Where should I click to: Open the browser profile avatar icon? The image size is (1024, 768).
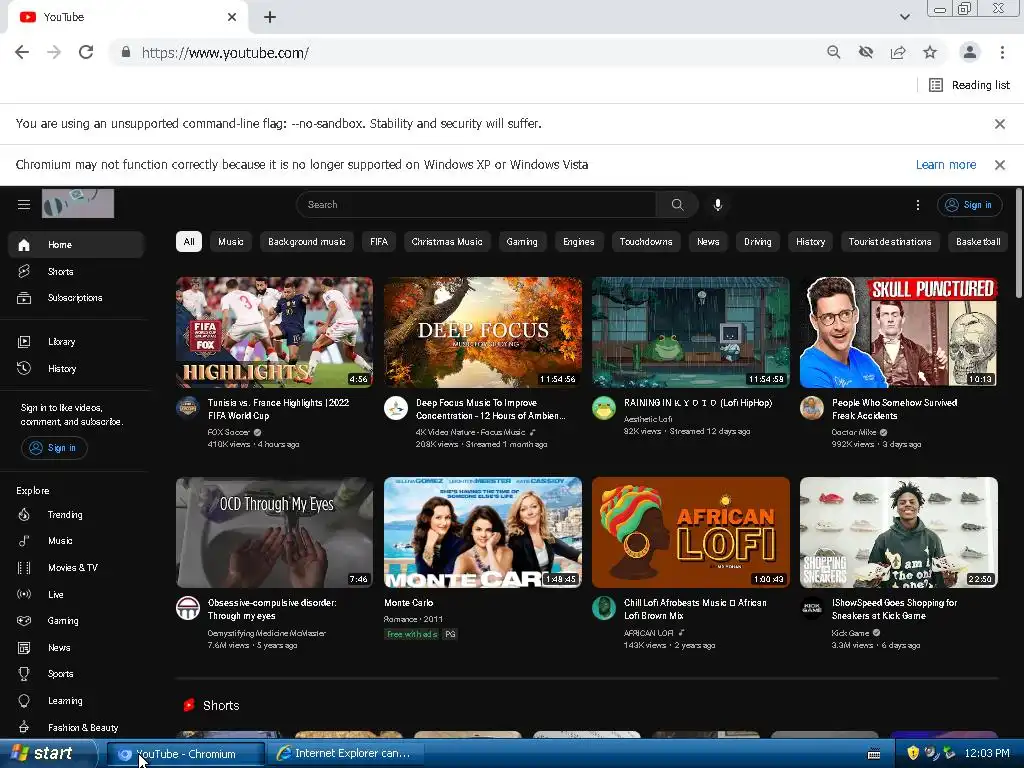(x=970, y=52)
